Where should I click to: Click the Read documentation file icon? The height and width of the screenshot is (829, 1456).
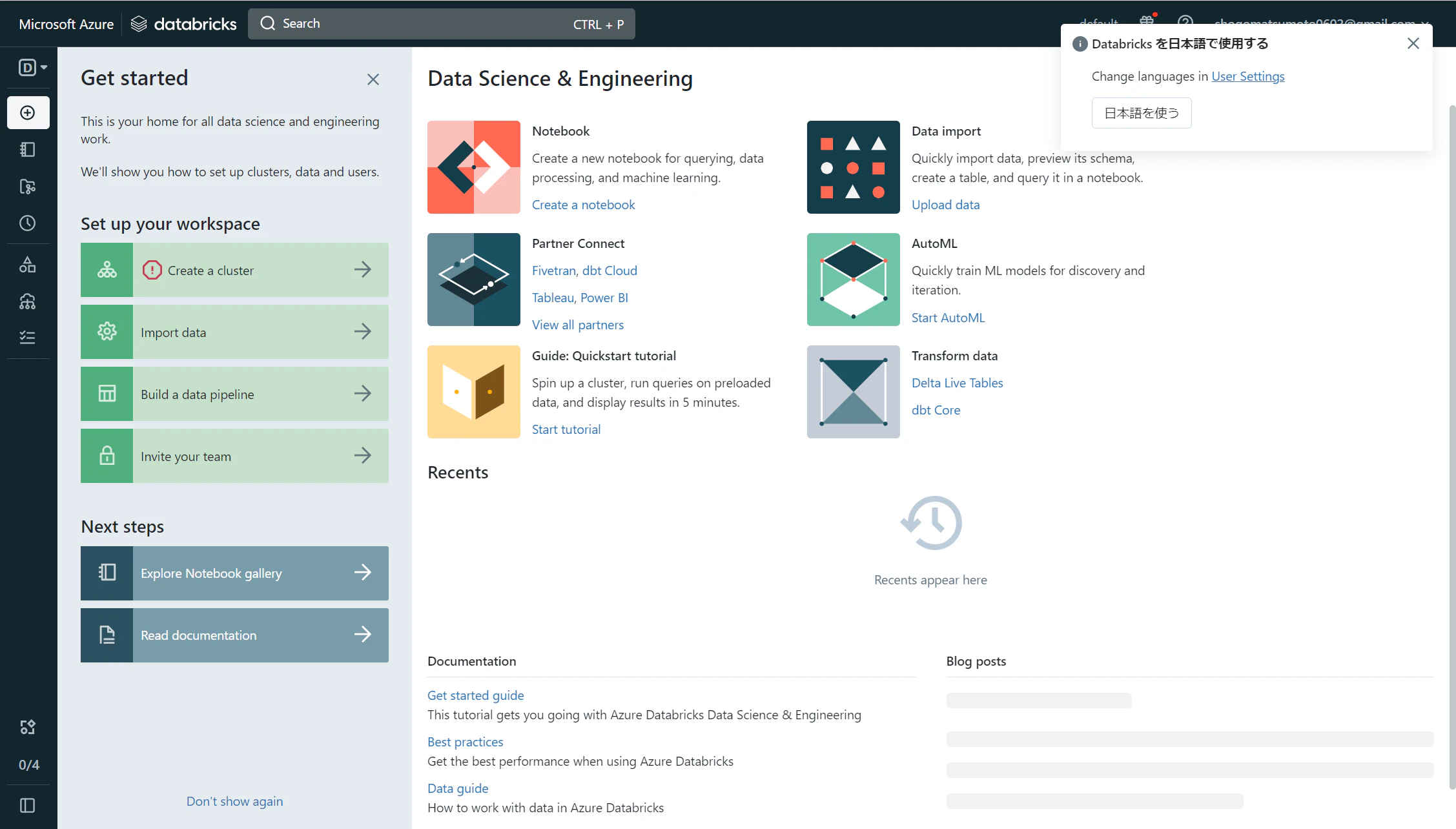(107, 635)
